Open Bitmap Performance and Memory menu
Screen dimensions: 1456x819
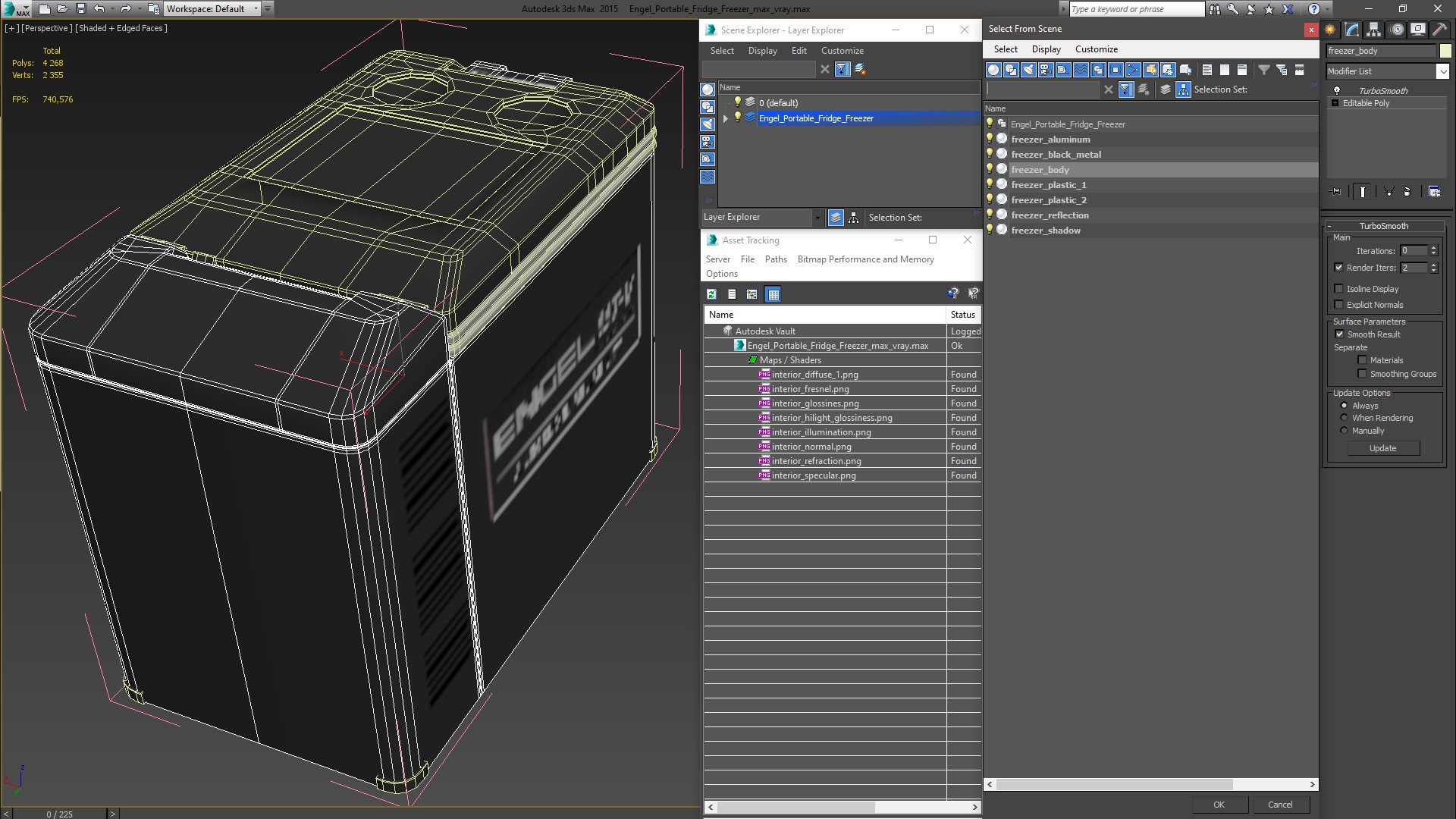tap(865, 259)
